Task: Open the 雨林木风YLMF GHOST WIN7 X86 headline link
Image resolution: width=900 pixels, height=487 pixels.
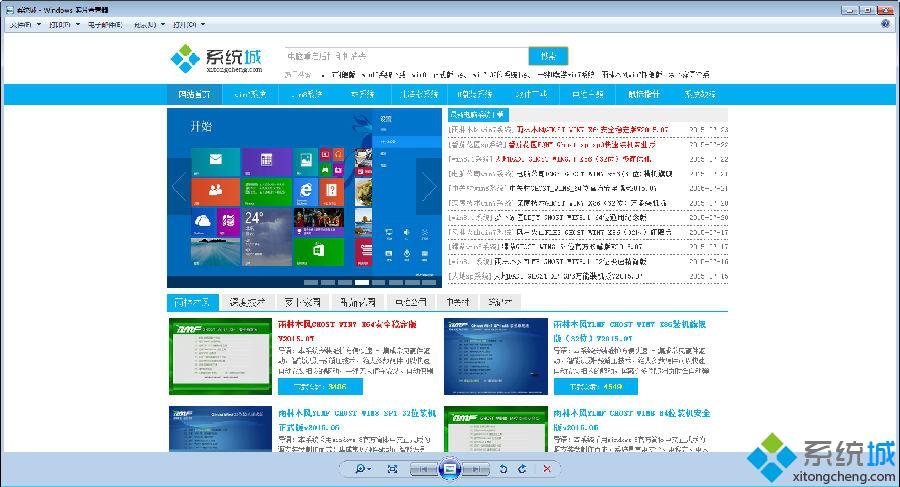Action: click(x=630, y=331)
